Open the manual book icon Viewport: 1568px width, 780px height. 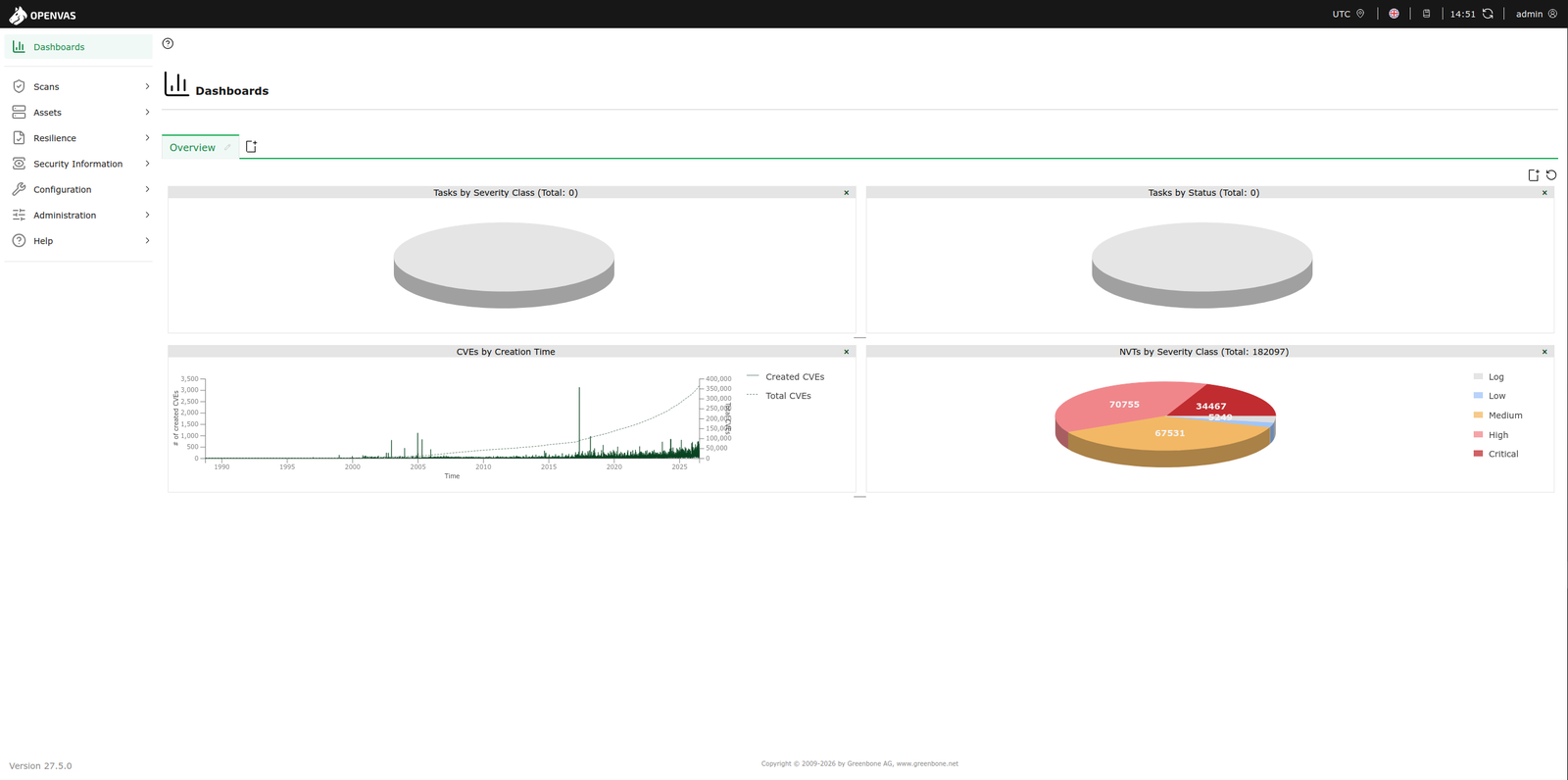pos(1426,14)
